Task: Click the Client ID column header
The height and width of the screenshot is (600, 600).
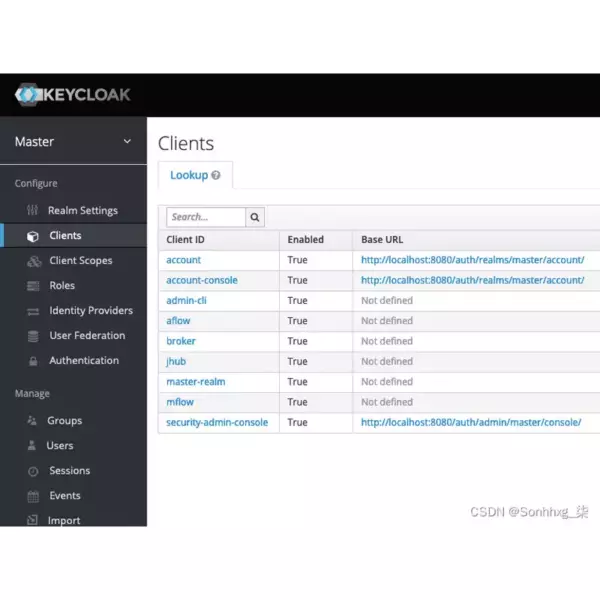Action: [x=186, y=240]
